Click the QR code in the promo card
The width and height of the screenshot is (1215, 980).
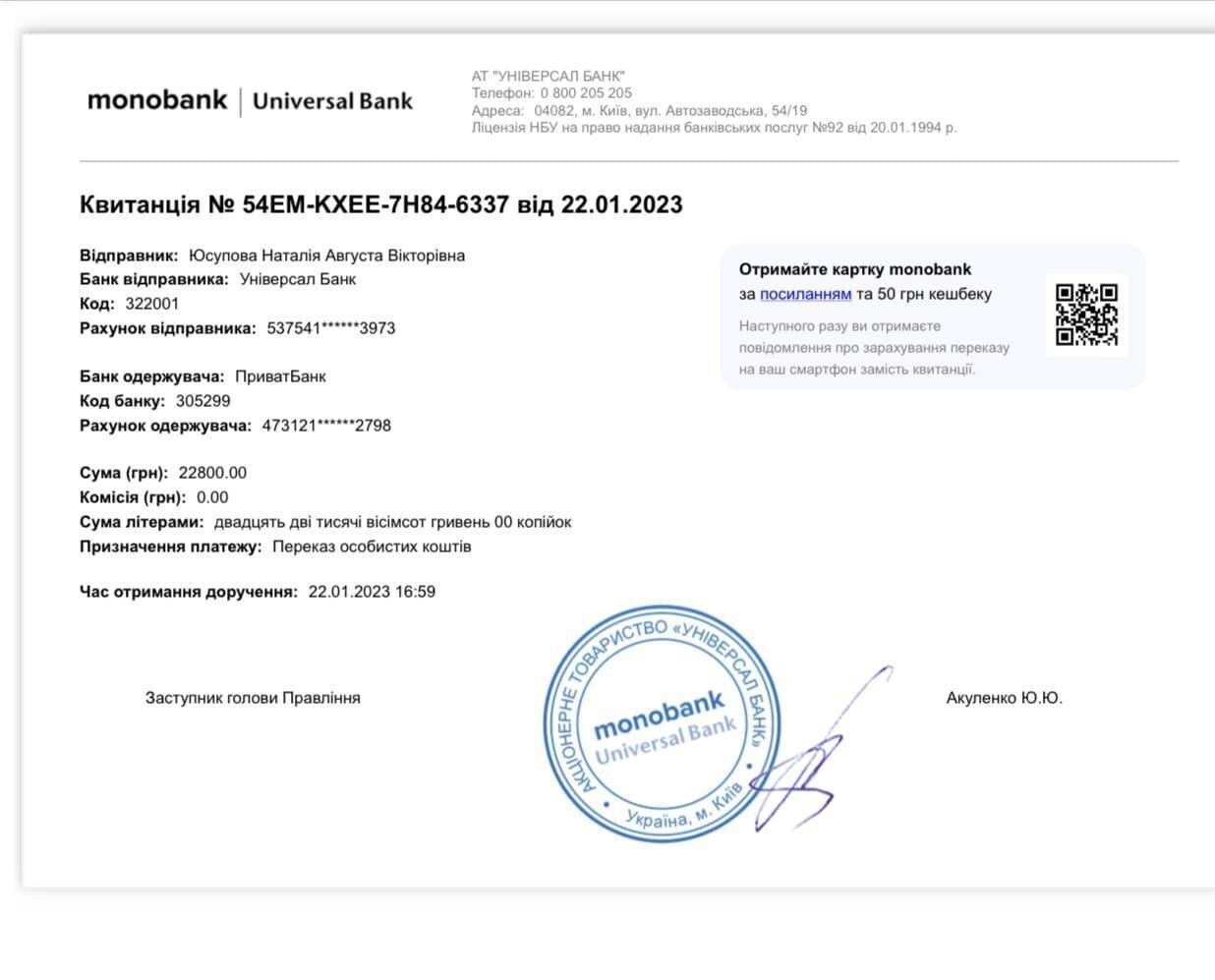coord(1086,315)
